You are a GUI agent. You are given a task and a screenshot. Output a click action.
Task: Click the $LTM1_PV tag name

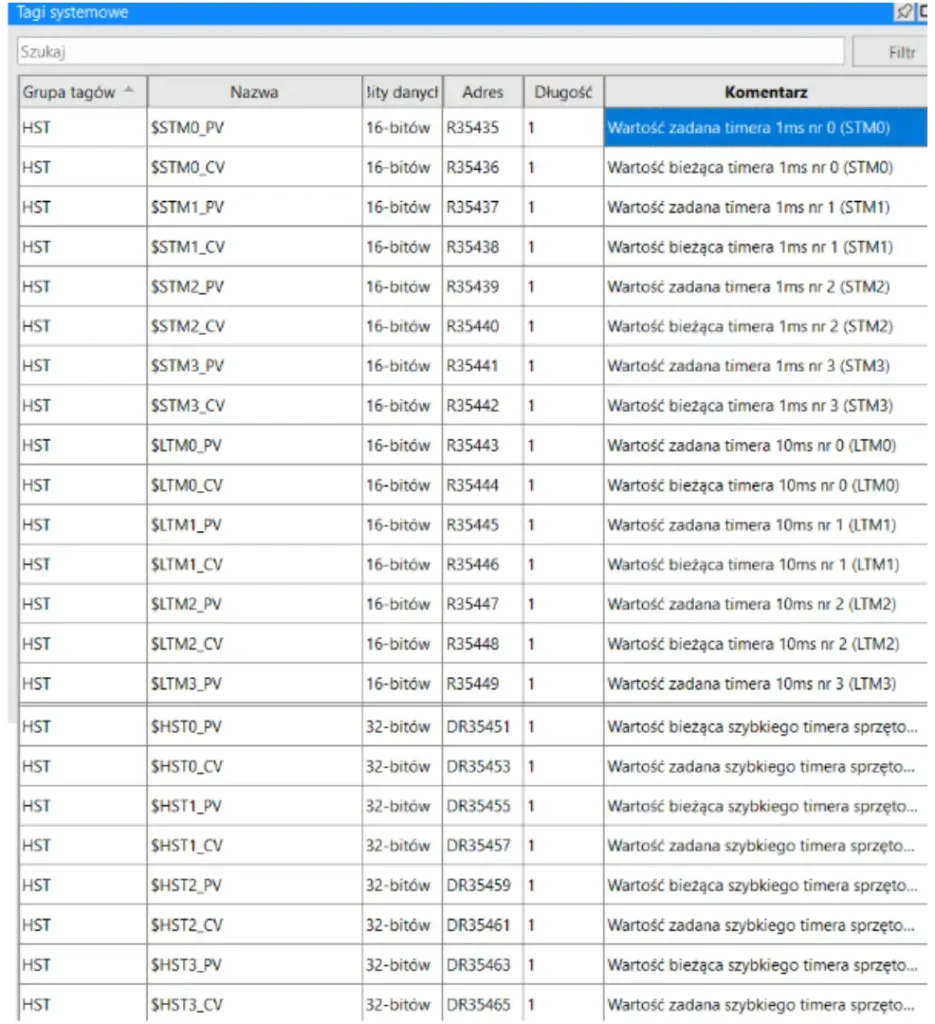(x=186, y=524)
